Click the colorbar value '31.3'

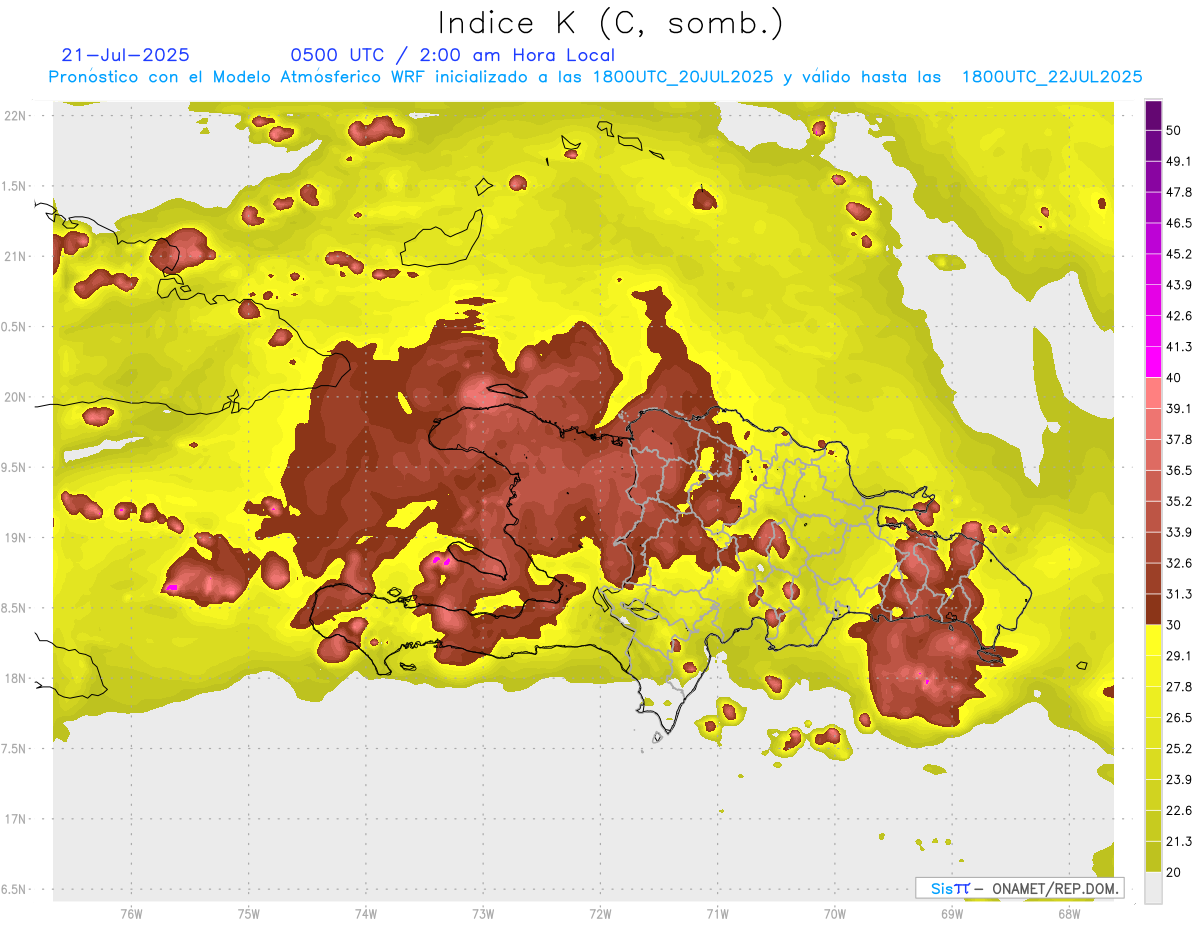[x=1179, y=594]
